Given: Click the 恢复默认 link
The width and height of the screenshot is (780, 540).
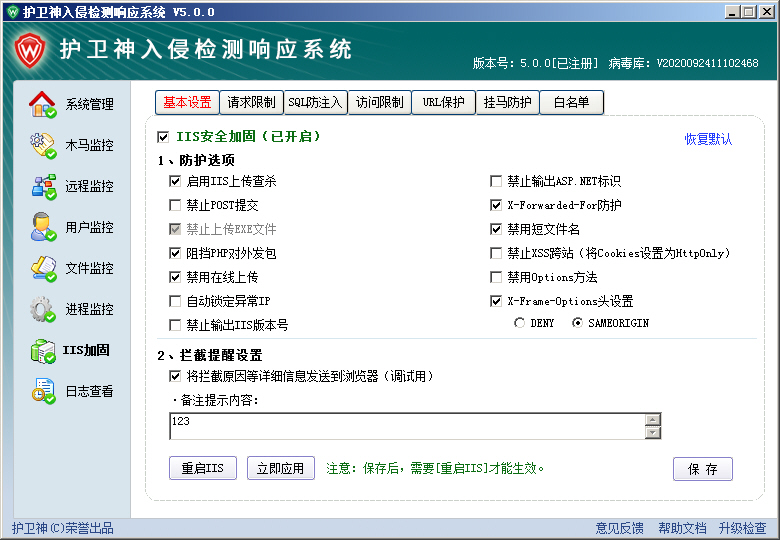Looking at the screenshot, I should click(708, 139).
